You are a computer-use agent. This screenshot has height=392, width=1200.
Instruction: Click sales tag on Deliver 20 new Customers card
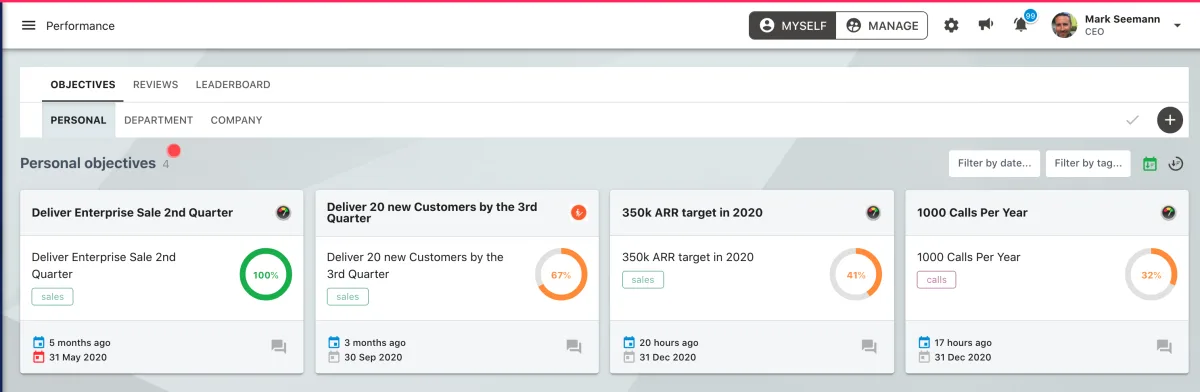click(x=348, y=297)
